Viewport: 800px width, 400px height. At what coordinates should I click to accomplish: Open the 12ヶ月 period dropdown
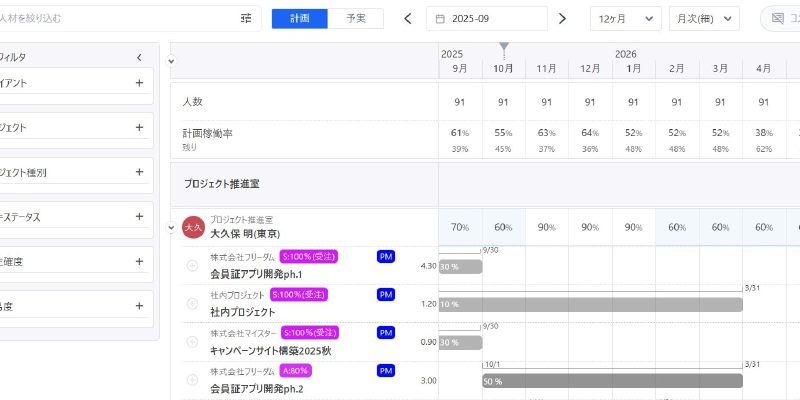pyautogui.click(x=625, y=19)
